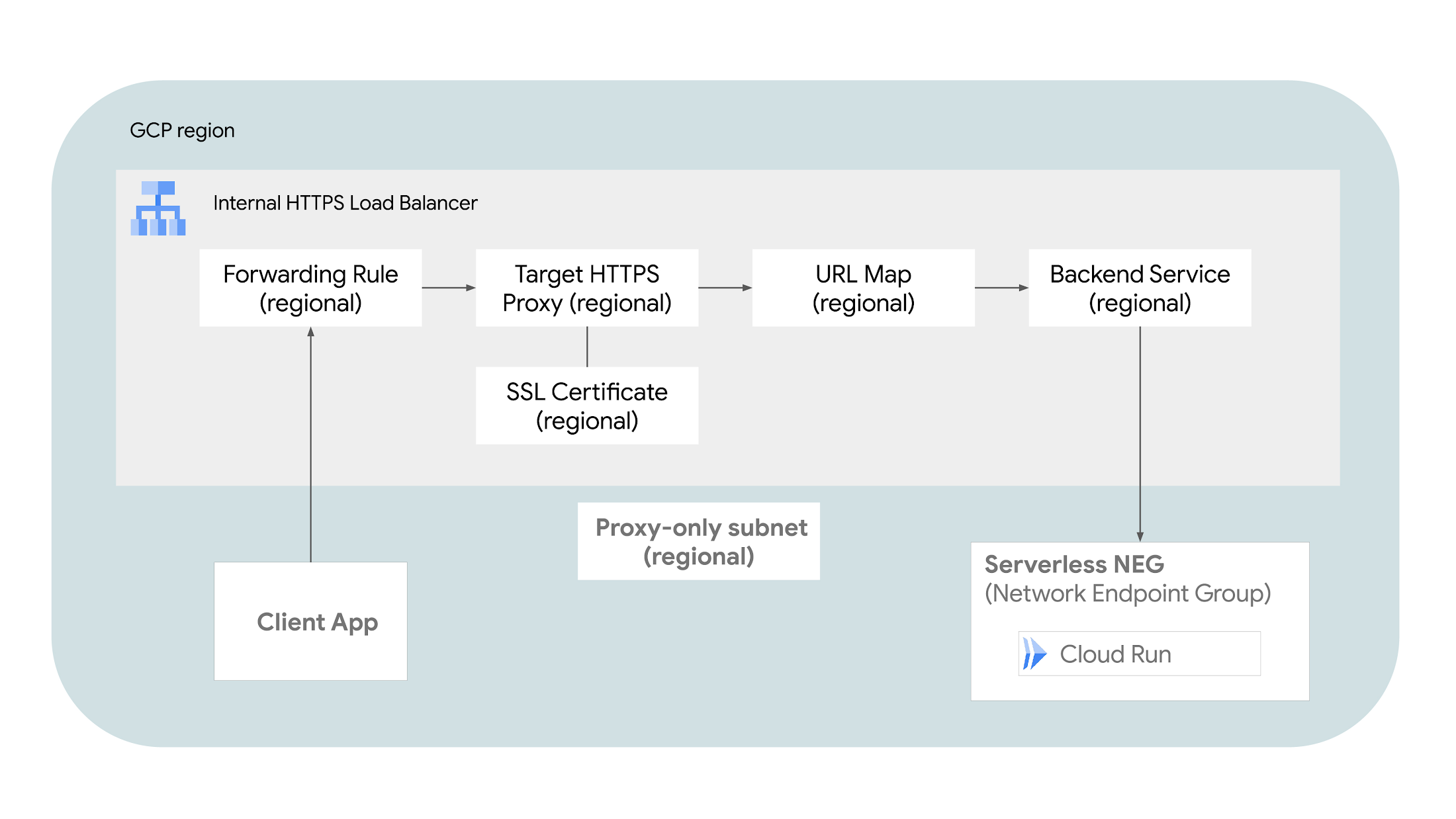Image resolution: width=1456 pixels, height=819 pixels.
Task: Click the "GCP region" label
Action: (x=182, y=131)
